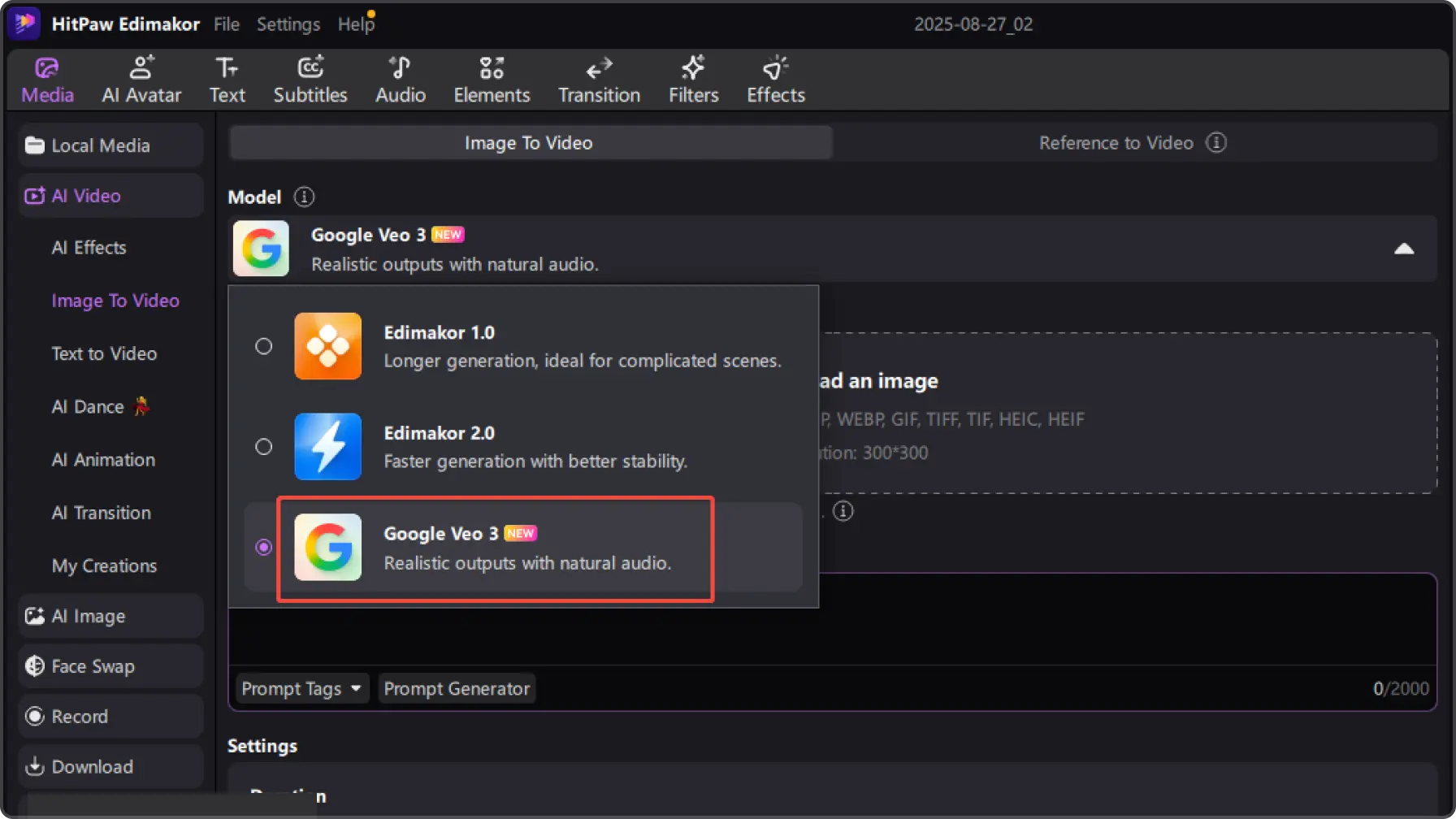Open AI Effects in the sidebar

[x=89, y=247]
